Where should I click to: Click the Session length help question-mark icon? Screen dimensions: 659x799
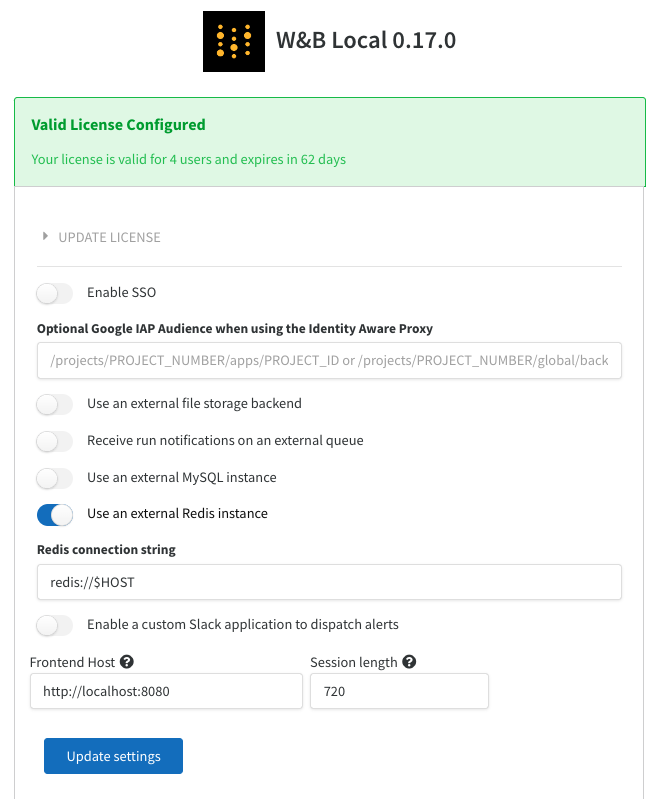[409, 662]
